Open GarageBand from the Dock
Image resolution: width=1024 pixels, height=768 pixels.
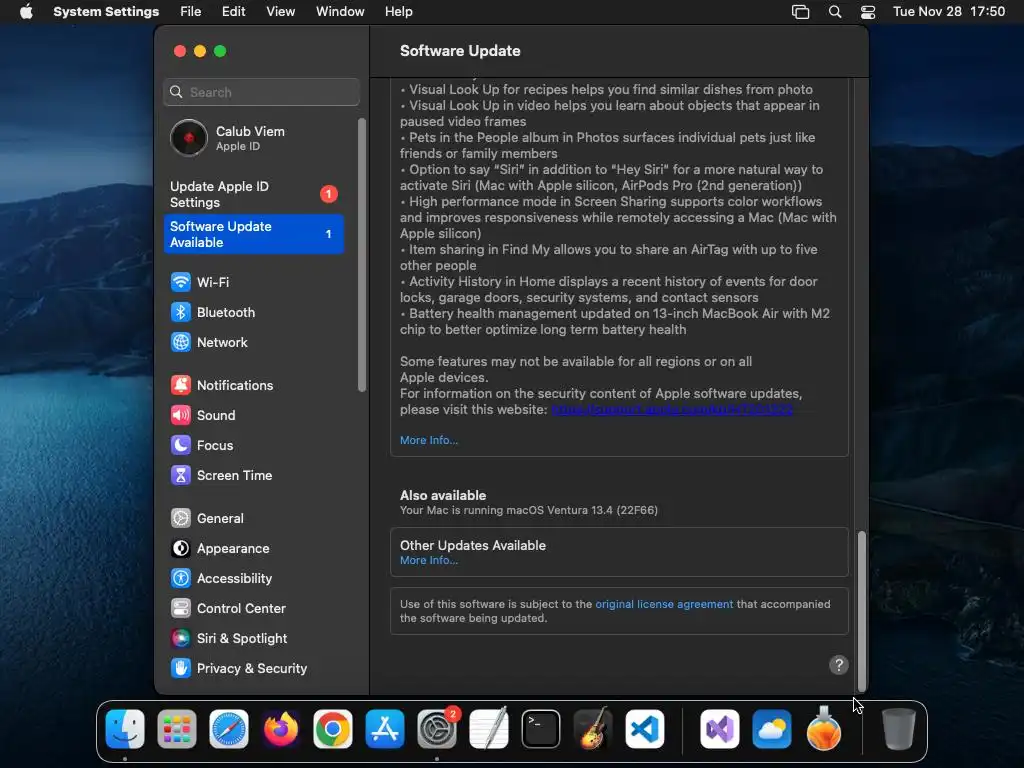click(x=592, y=729)
